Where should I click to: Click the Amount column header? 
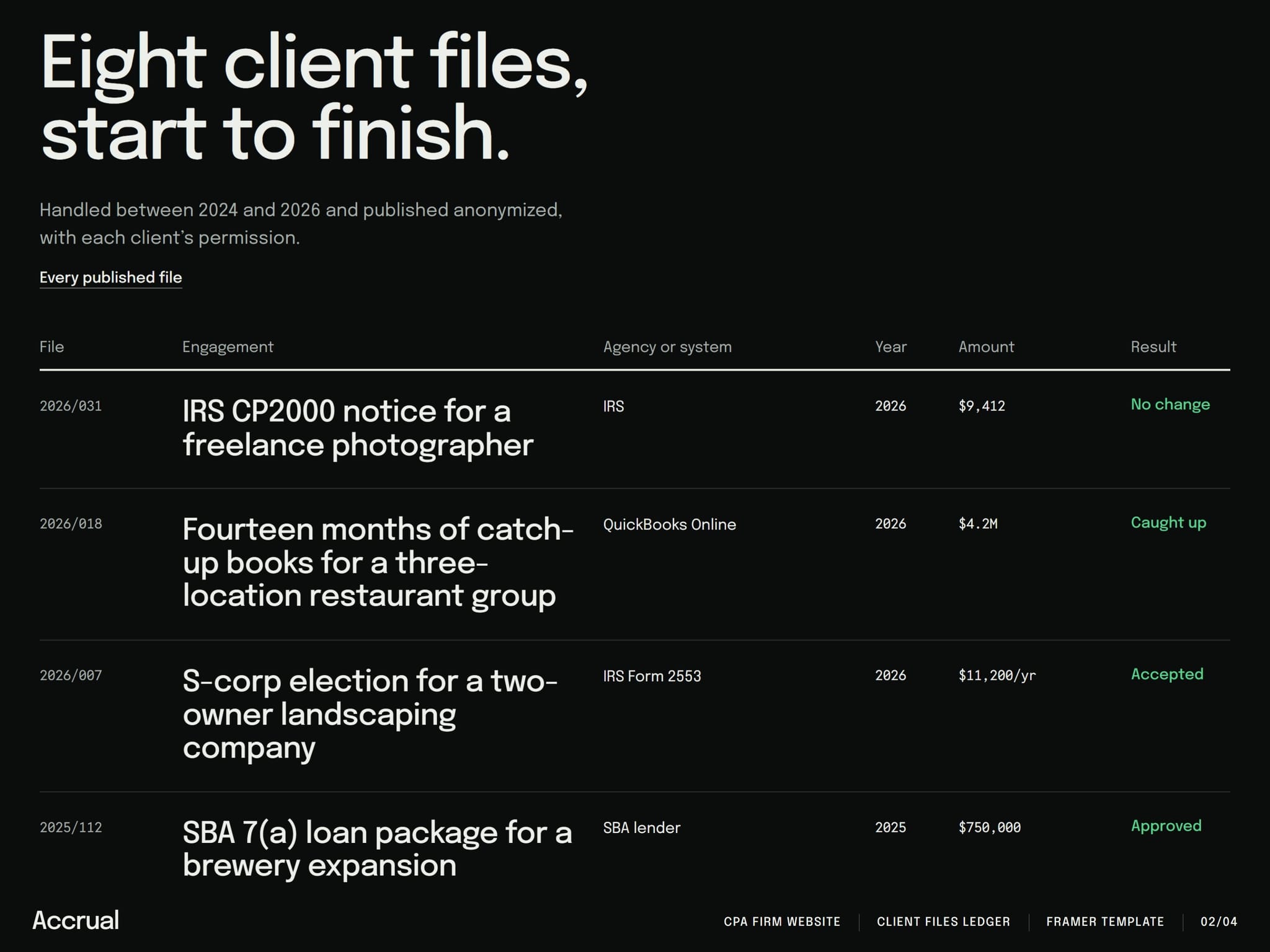pyautogui.click(x=986, y=347)
